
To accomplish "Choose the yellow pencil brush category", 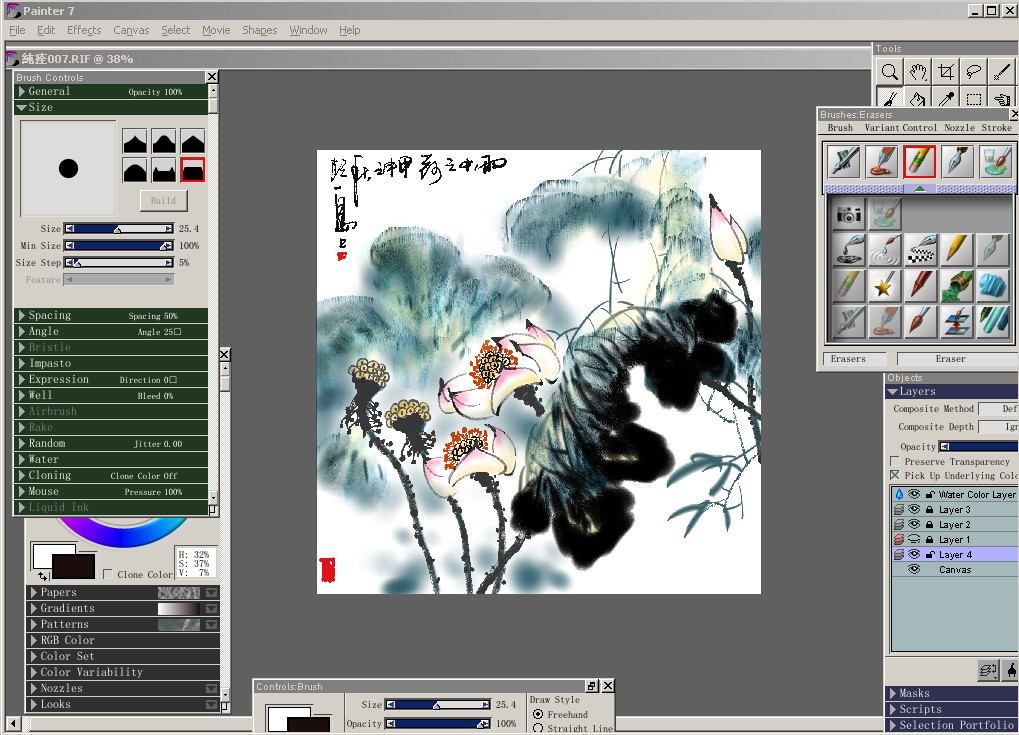I will [955, 250].
